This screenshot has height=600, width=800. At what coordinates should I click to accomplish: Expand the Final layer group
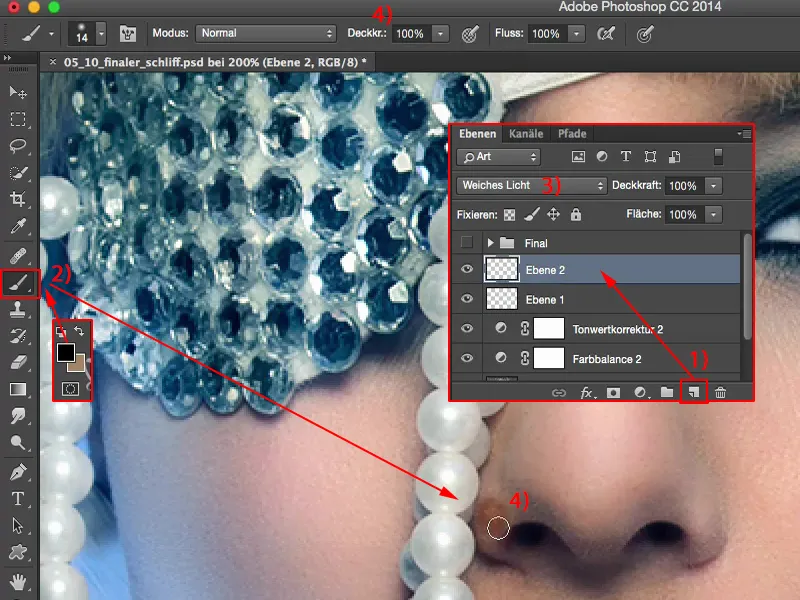coord(490,243)
